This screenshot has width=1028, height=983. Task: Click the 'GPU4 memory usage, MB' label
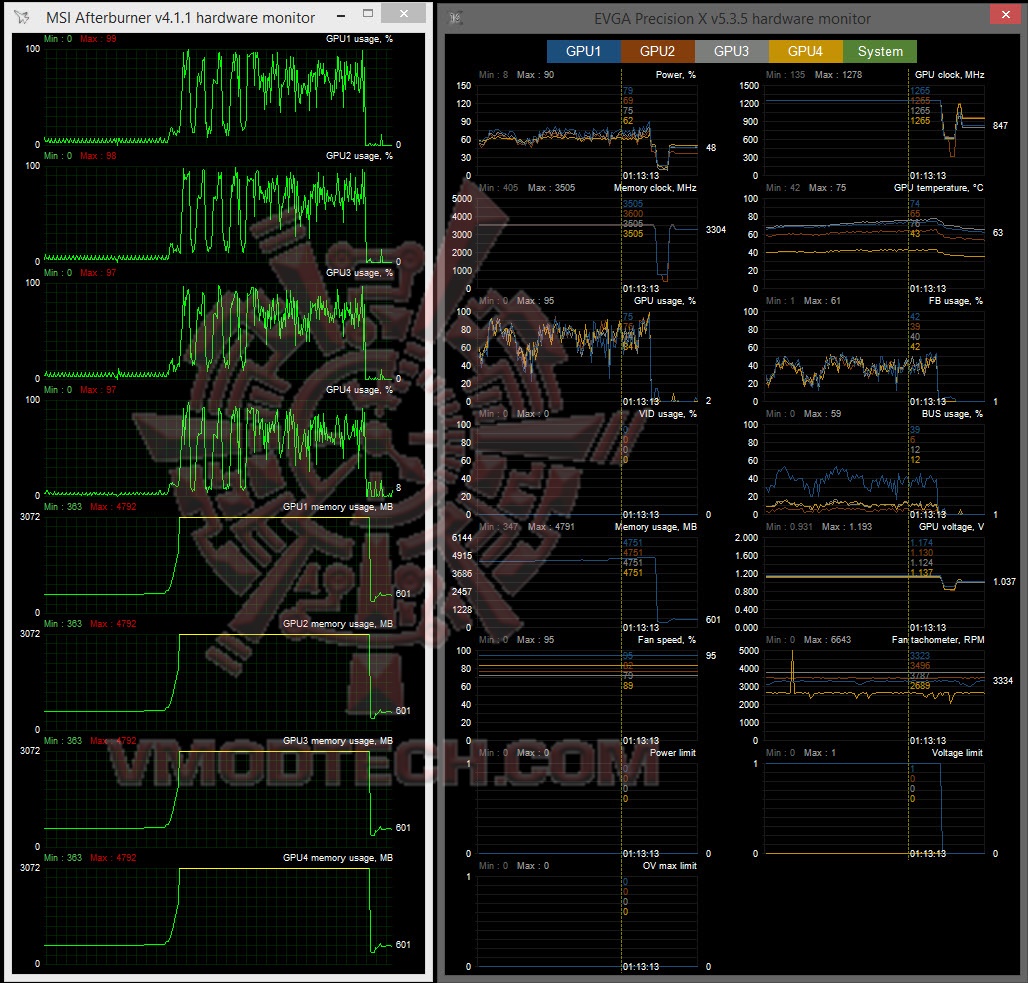(338, 858)
